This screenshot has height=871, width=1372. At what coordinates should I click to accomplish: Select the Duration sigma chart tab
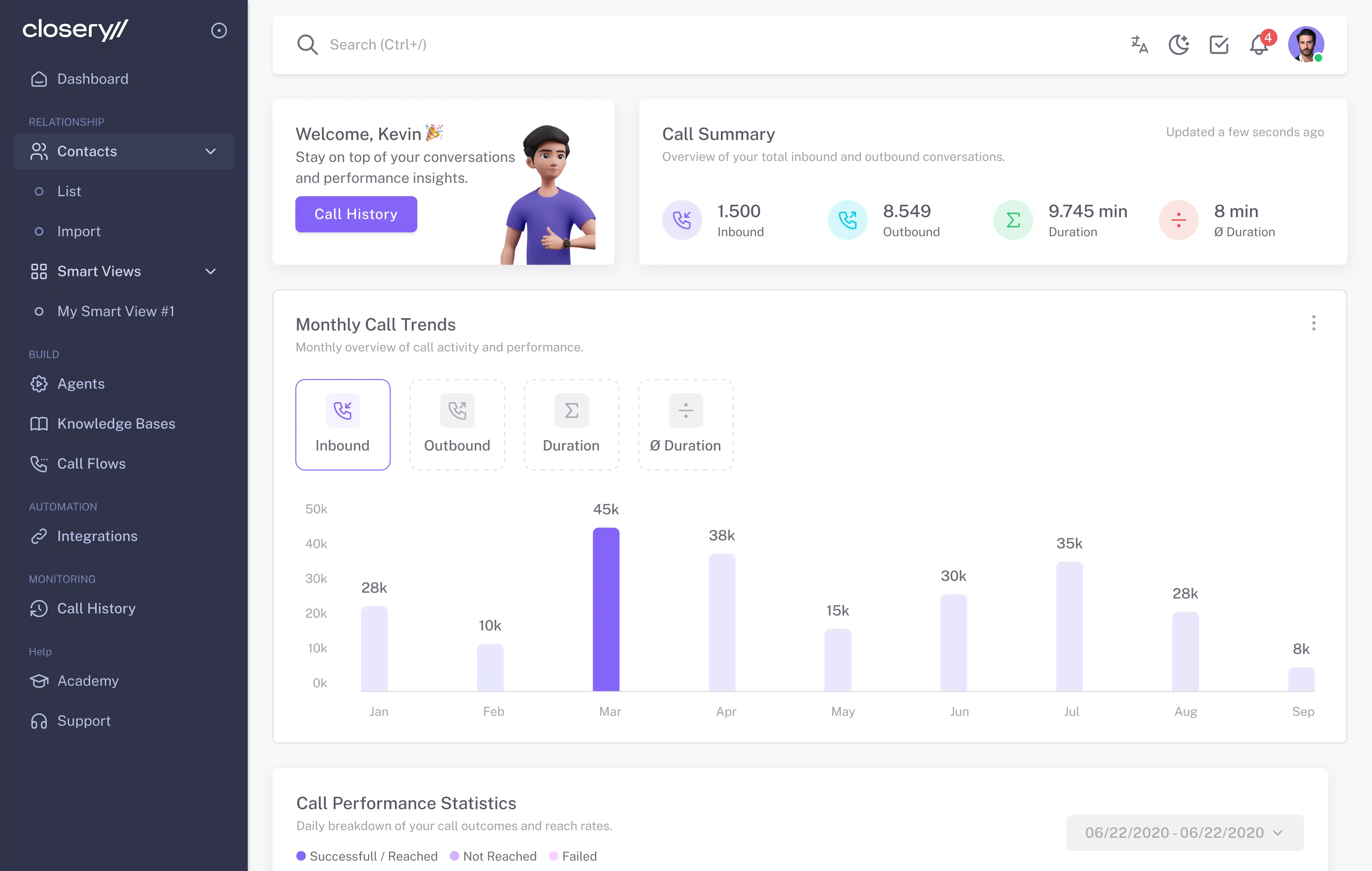(571, 424)
